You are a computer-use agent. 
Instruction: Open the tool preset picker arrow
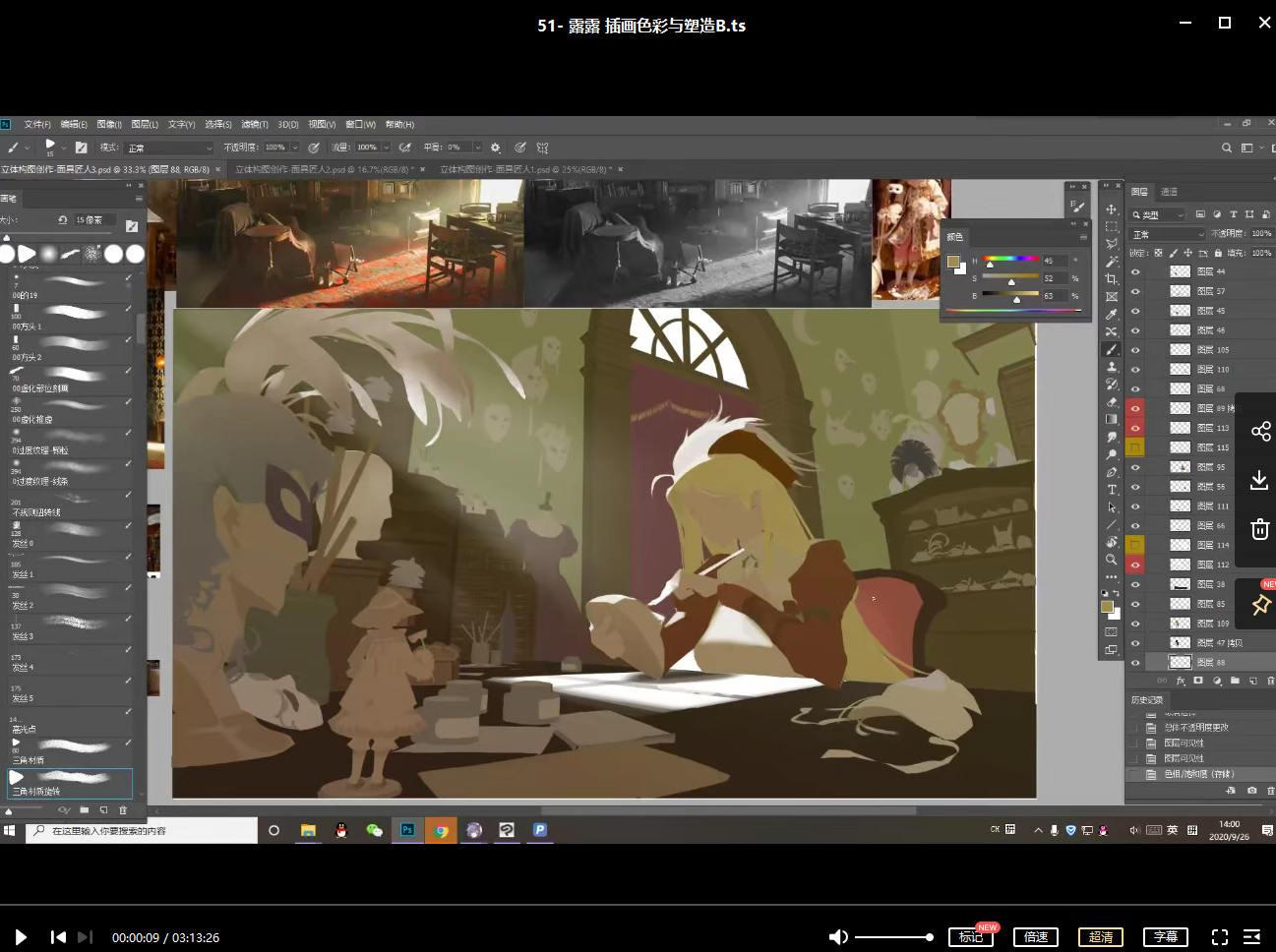[28, 148]
